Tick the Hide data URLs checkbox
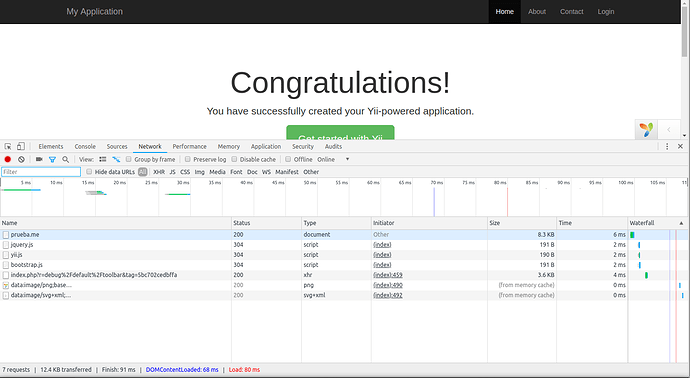 pos(89,172)
